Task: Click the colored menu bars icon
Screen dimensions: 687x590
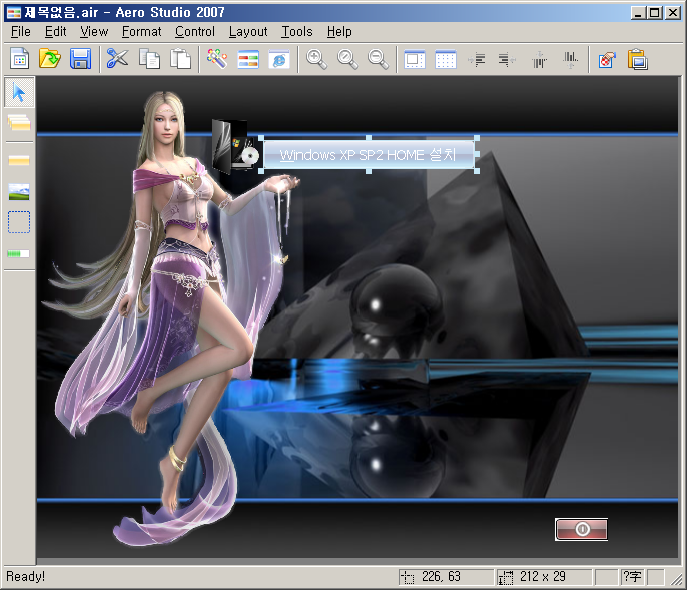Action: [248, 59]
